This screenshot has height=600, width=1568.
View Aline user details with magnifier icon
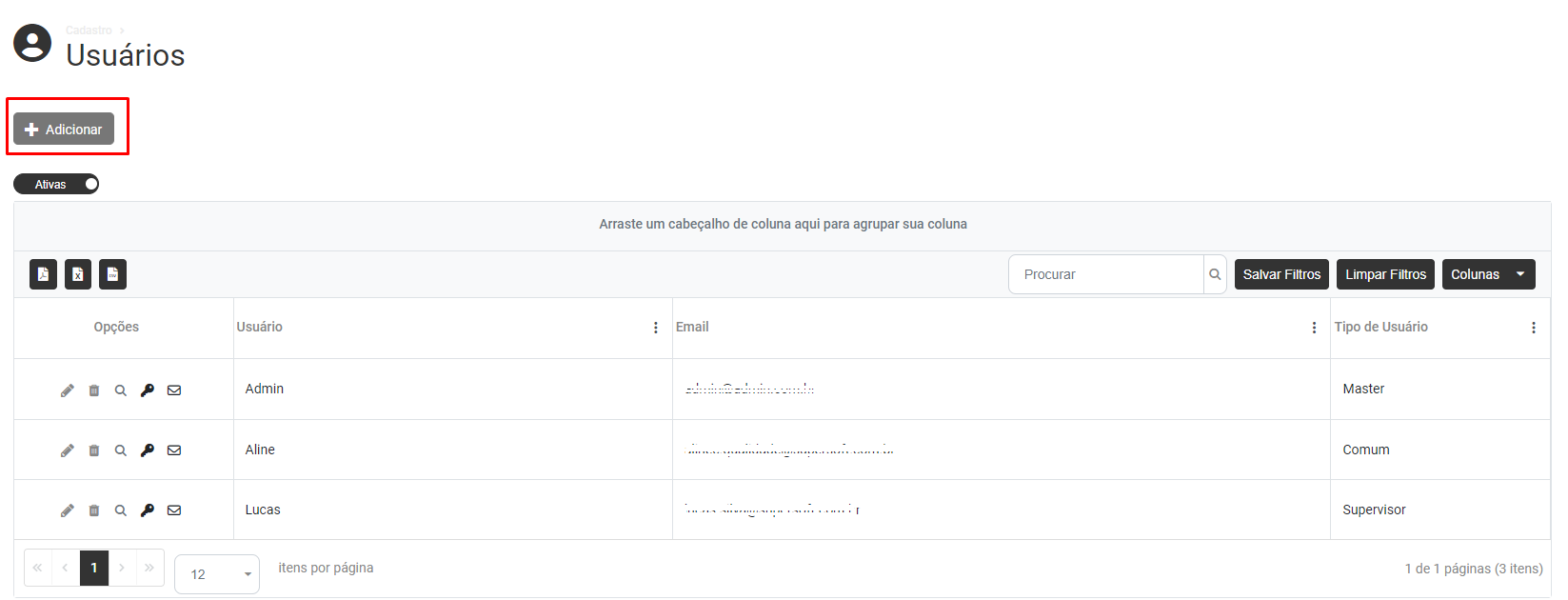[121, 450]
